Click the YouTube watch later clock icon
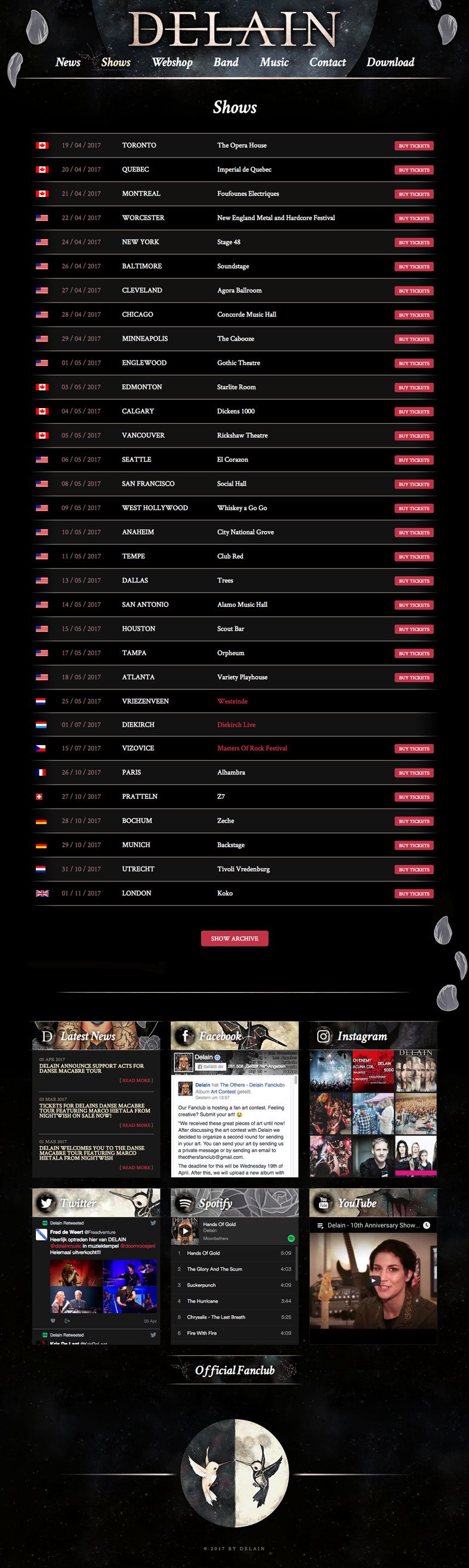The height and width of the screenshot is (1568, 469). point(427,1226)
